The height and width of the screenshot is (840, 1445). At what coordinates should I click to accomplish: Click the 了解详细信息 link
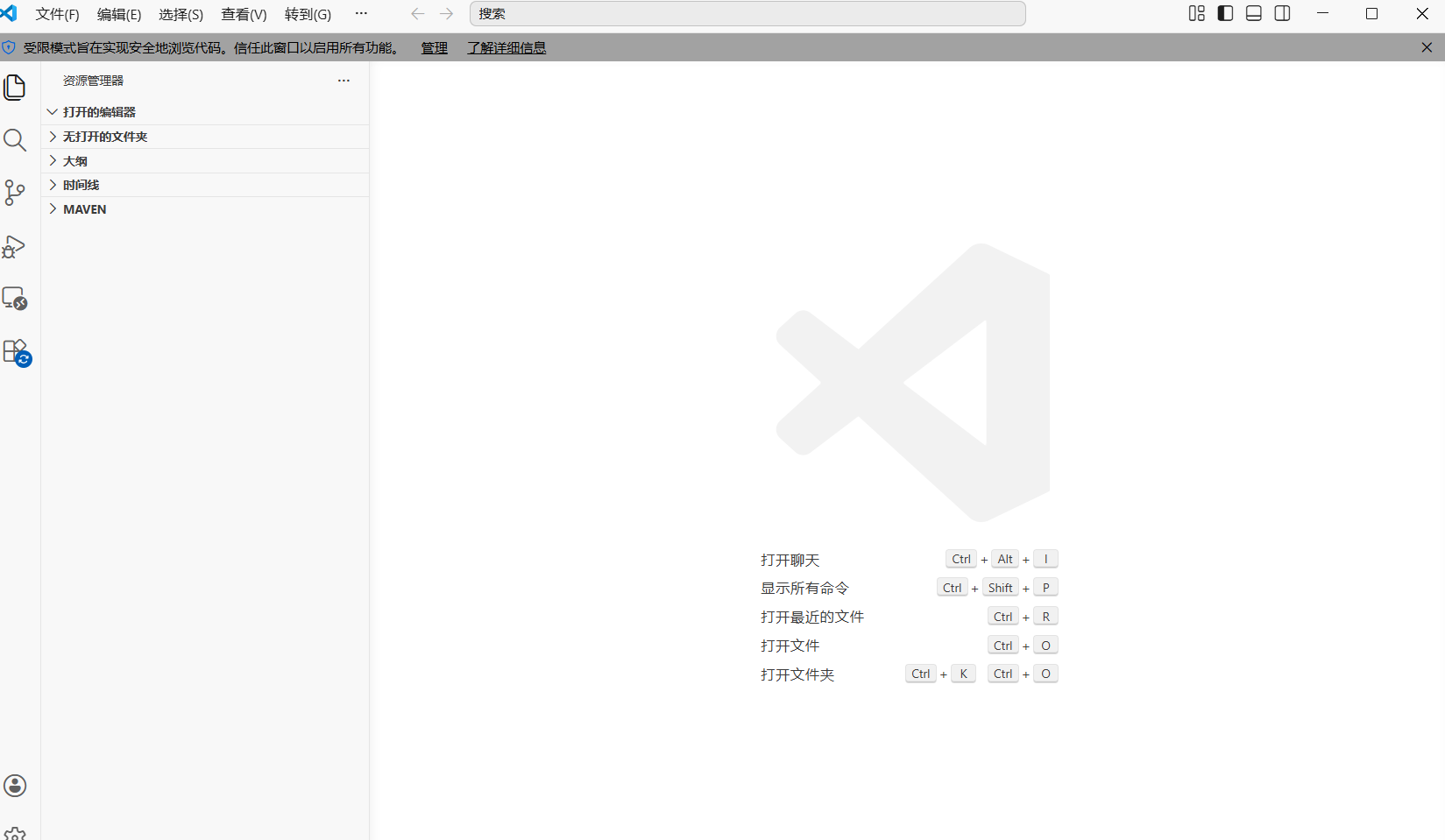click(x=506, y=48)
